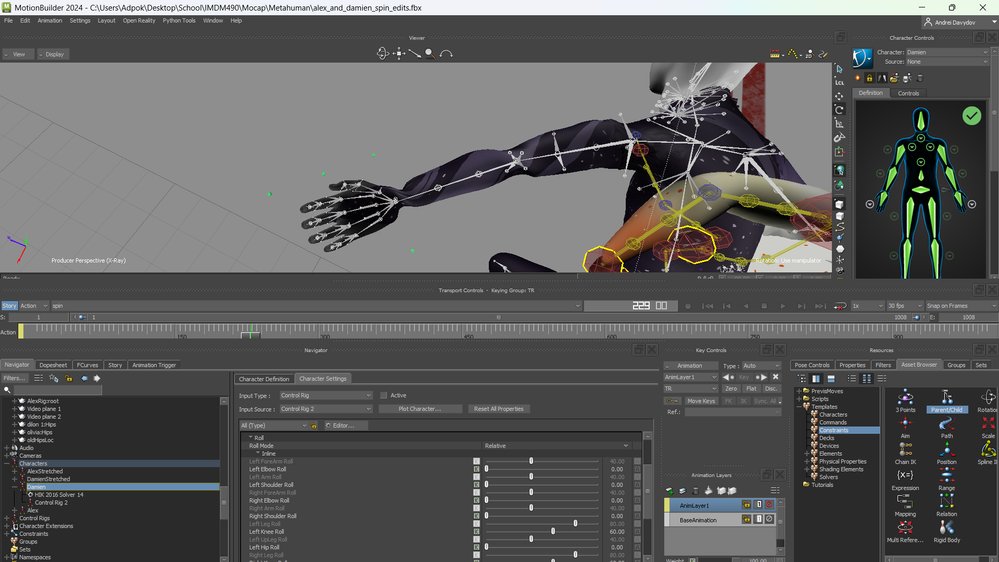Select the Path constraint asset
The width and height of the screenshot is (999, 562).
click(947, 428)
